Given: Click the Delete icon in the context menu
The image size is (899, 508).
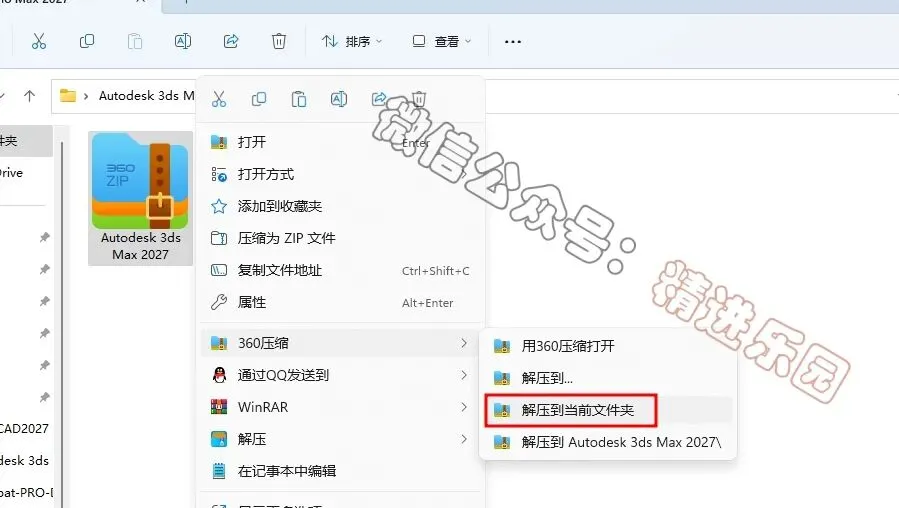Looking at the screenshot, I should (419, 99).
